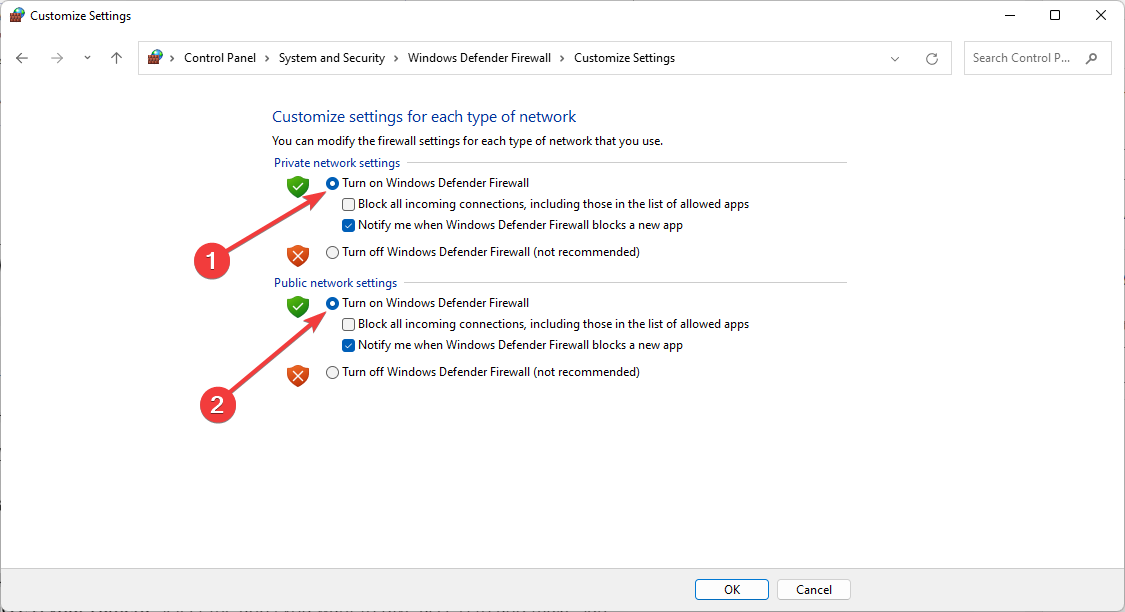Click 'Customize settings for each type of network' title
Viewport: 1125px width, 612px height.
(x=424, y=117)
